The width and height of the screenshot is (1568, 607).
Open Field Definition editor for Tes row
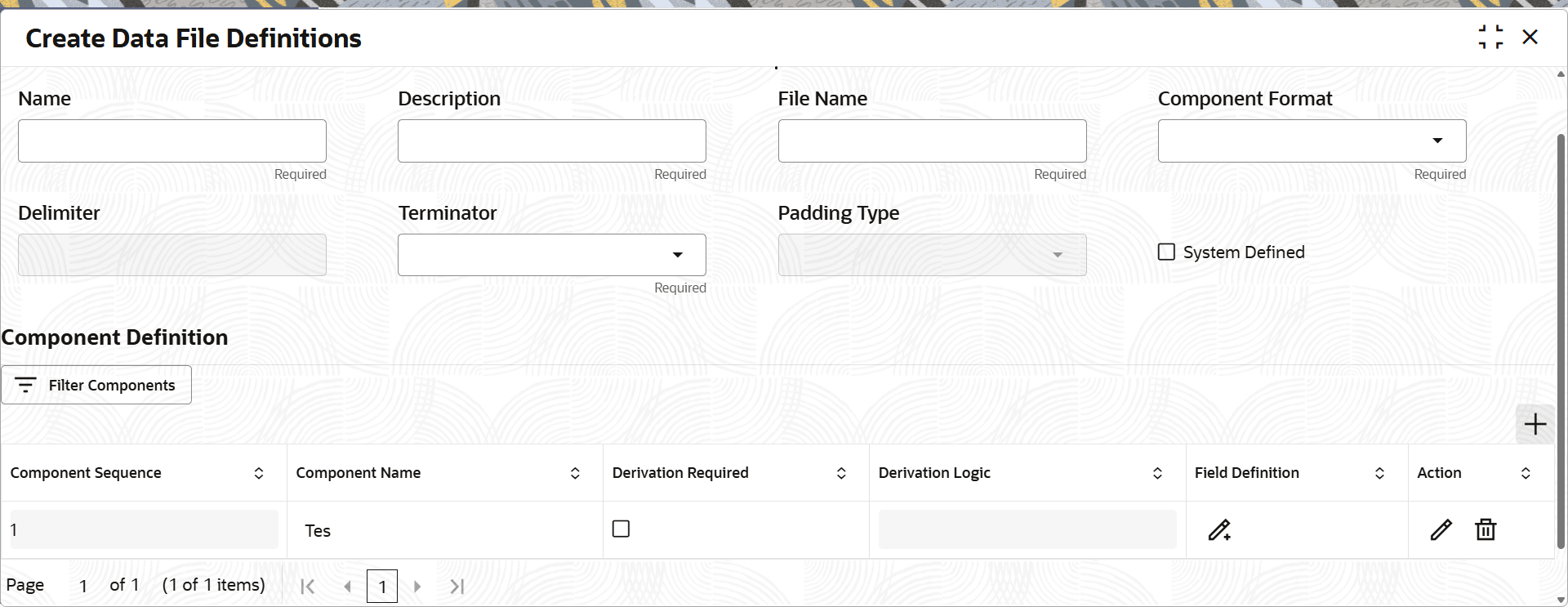coord(1219,530)
